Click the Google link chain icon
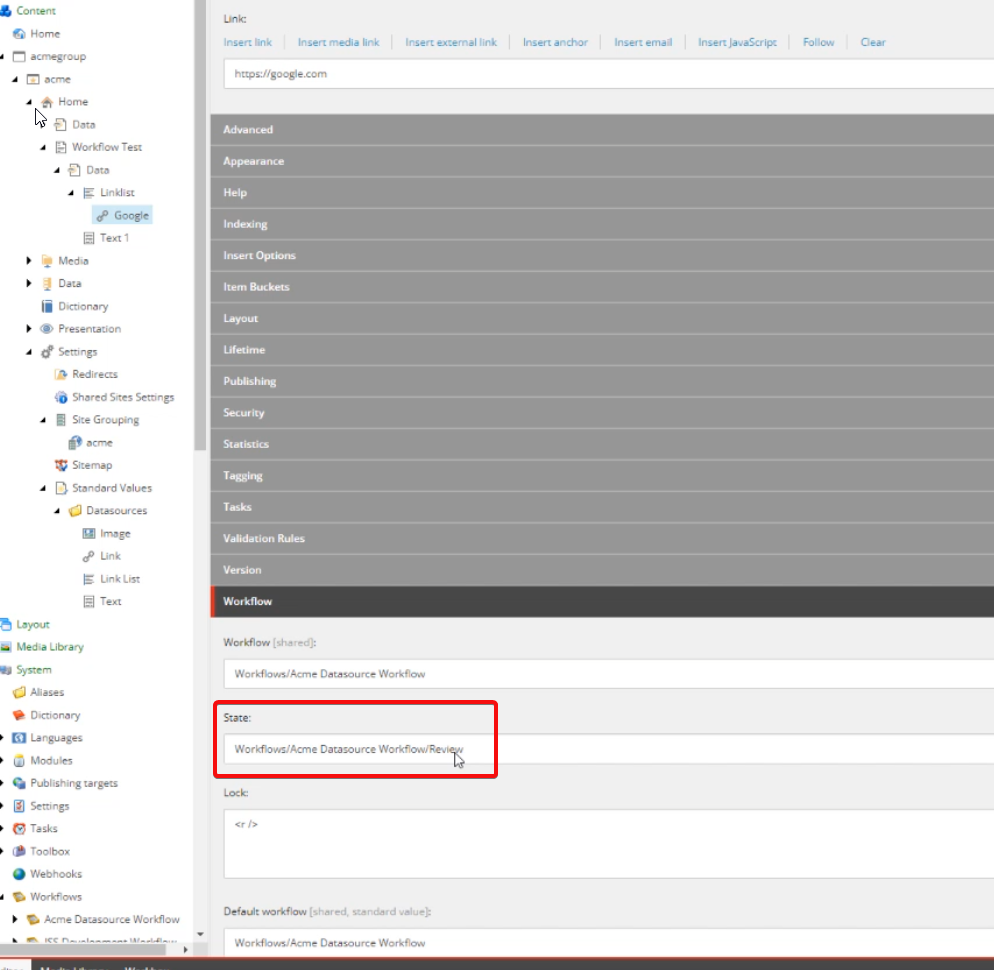Screen dimensions: 994x970 pos(102,216)
